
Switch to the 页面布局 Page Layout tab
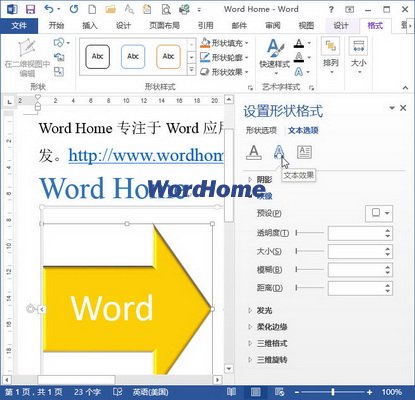164,26
